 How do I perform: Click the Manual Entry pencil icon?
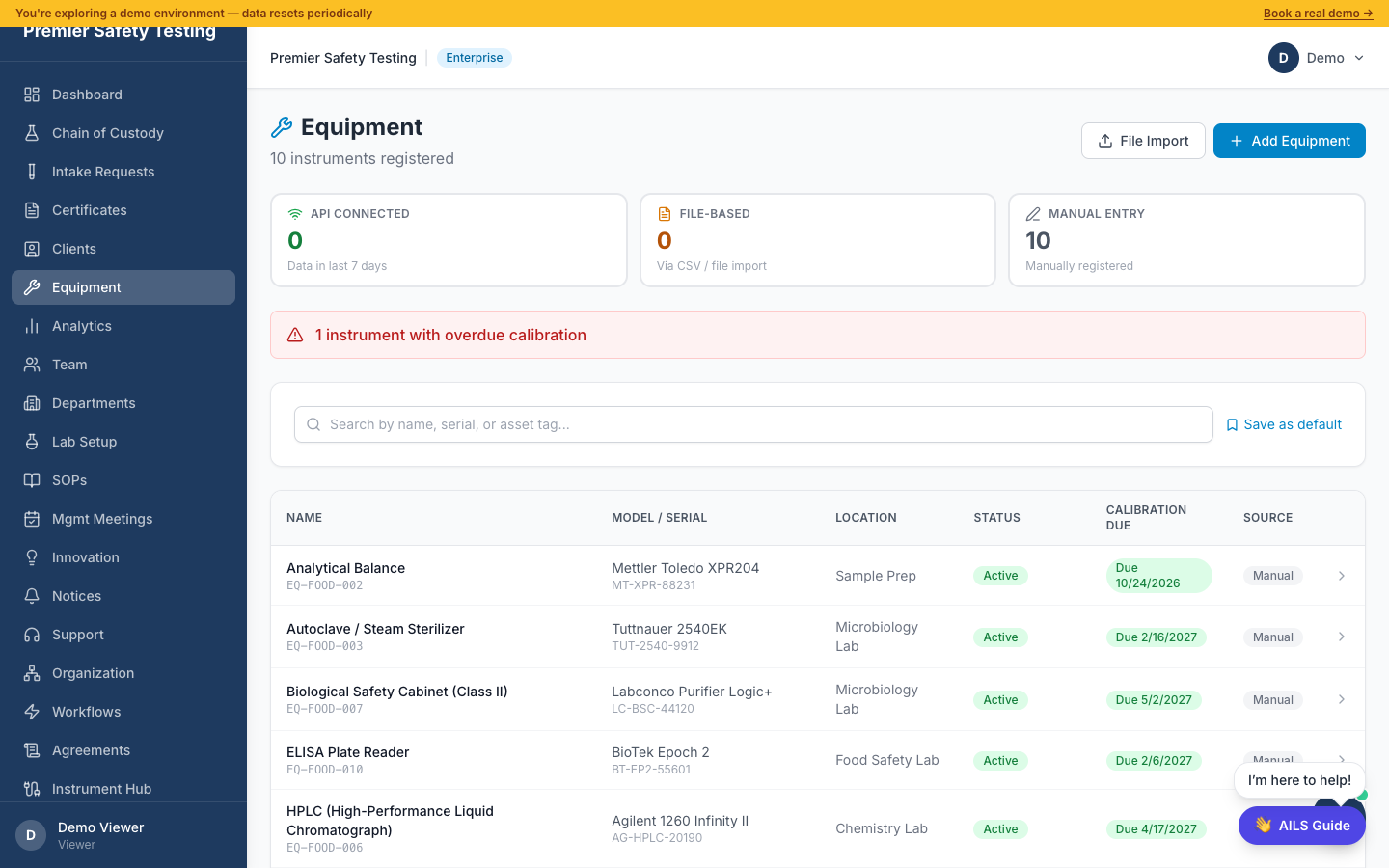click(1033, 214)
